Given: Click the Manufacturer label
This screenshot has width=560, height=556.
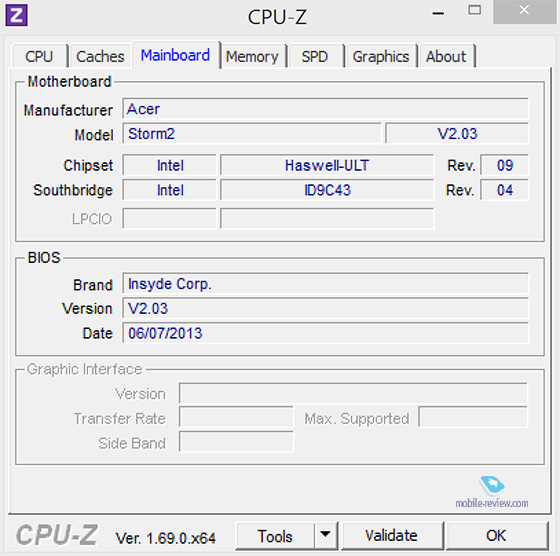Looking at the screenshot, I should (68, 110).
